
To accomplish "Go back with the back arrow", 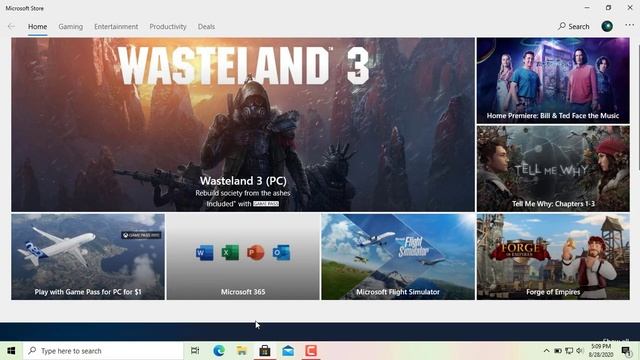I will coord(11,27).
